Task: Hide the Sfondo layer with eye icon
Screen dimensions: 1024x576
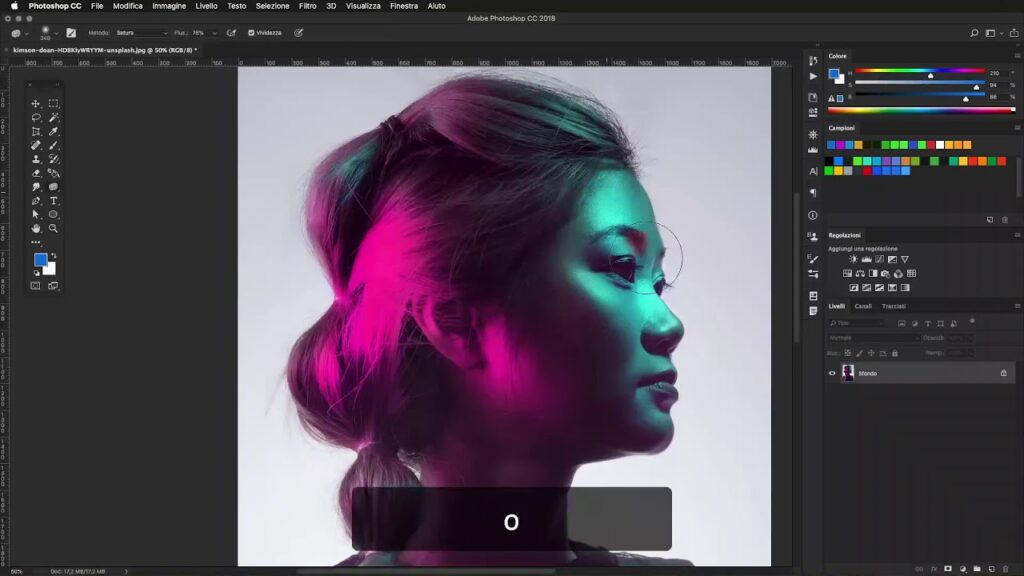Action: point(832,373)
